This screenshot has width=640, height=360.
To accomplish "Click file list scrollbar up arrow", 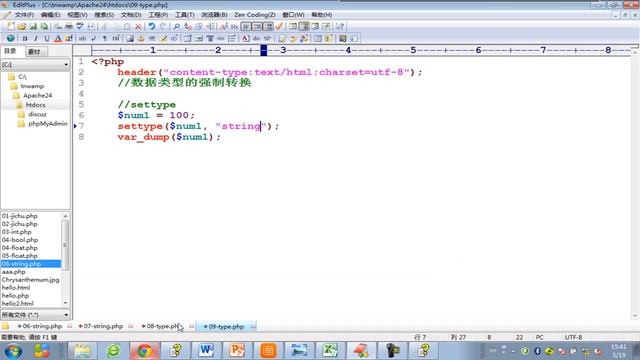I will pyautogui.click(x=65, y=216).
